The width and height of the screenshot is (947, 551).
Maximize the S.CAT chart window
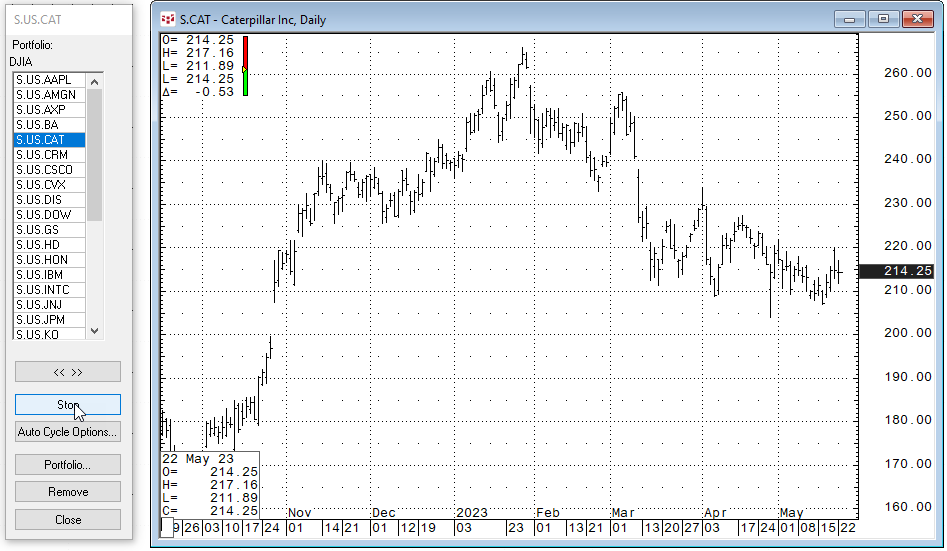(884, 19)
